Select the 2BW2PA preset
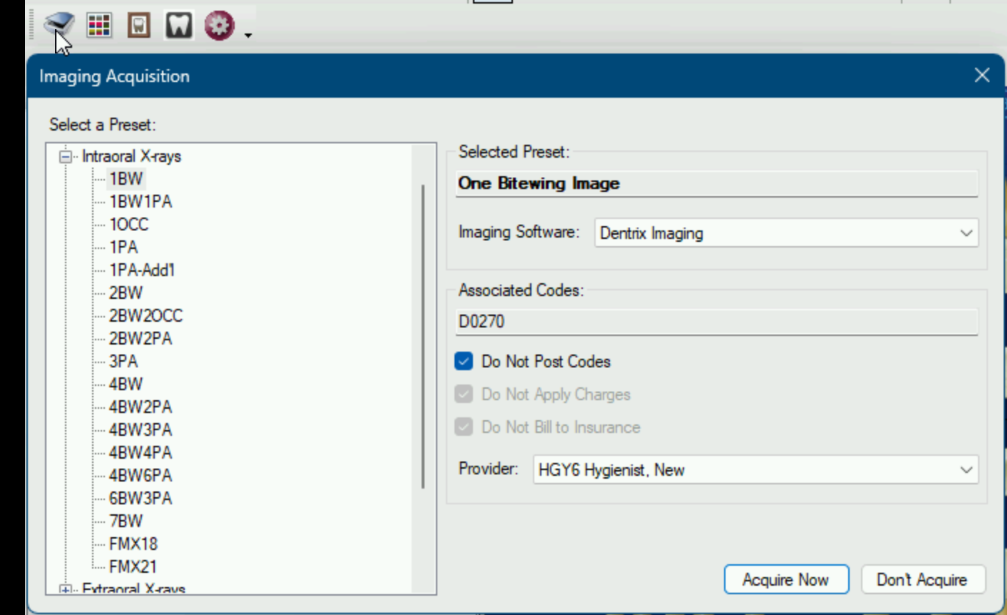This screenshot has height=615, width=1007. 141,338
